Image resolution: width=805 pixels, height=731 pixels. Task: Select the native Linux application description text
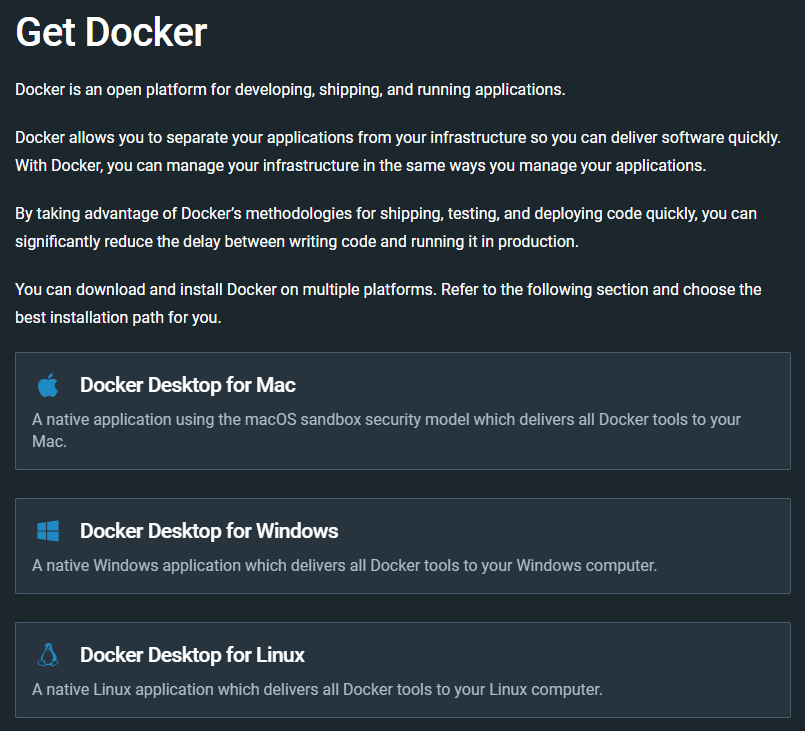coord(317,689)
